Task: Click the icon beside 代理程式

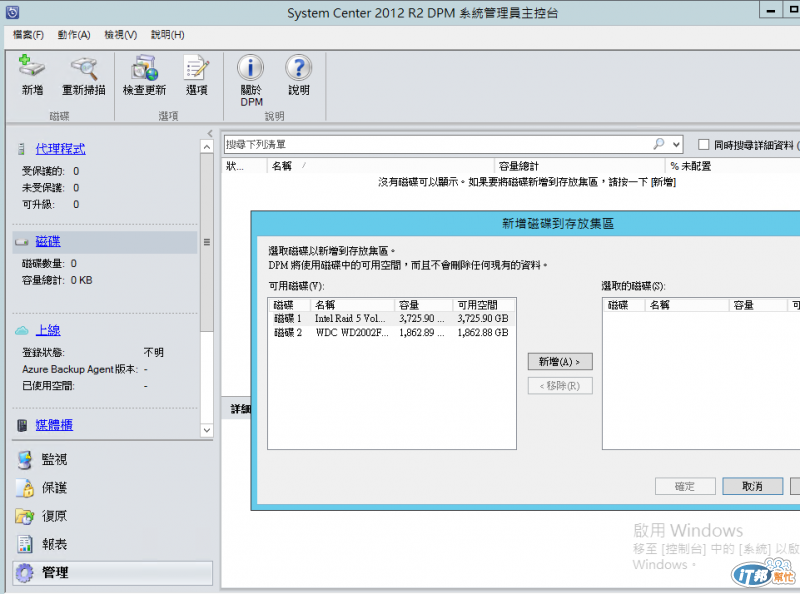Action: [x=21, y=149]
